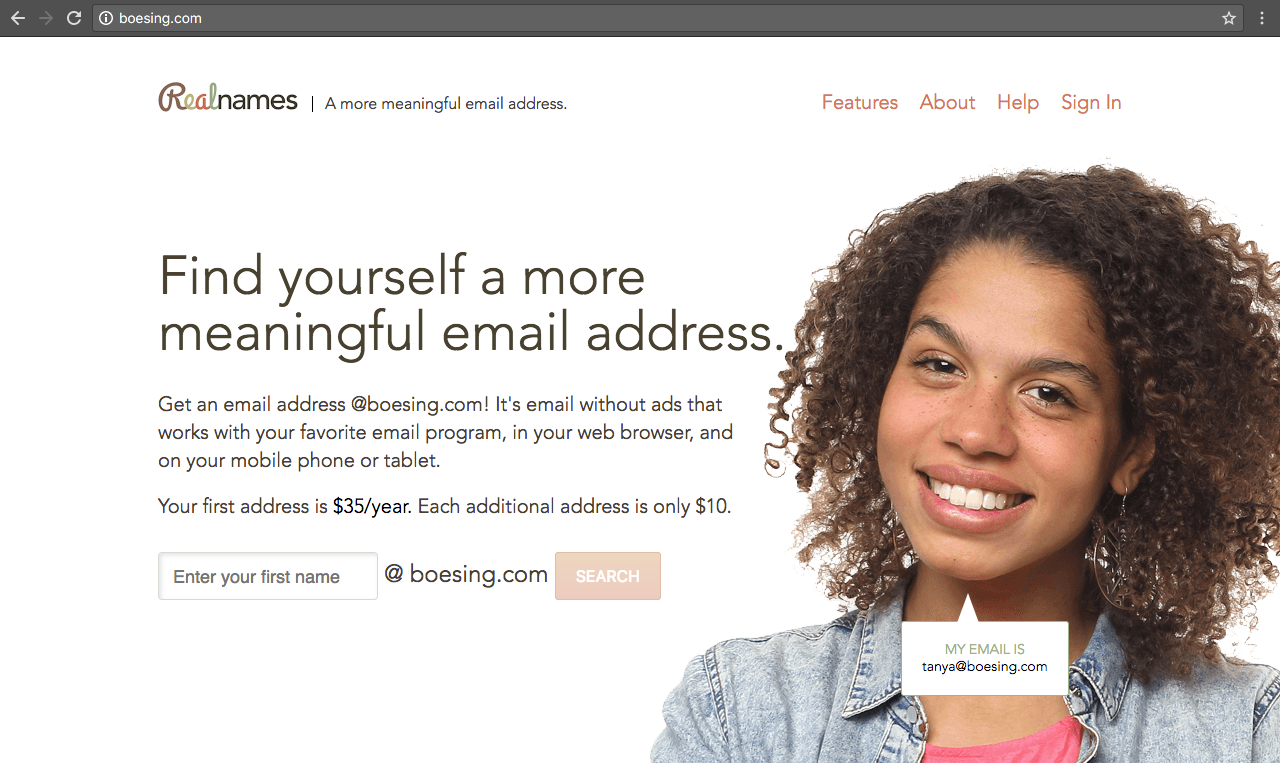The height and width of the screenshot is (763, 1280).
Task: Click the browser forward arrow
Action: point(46,18)
